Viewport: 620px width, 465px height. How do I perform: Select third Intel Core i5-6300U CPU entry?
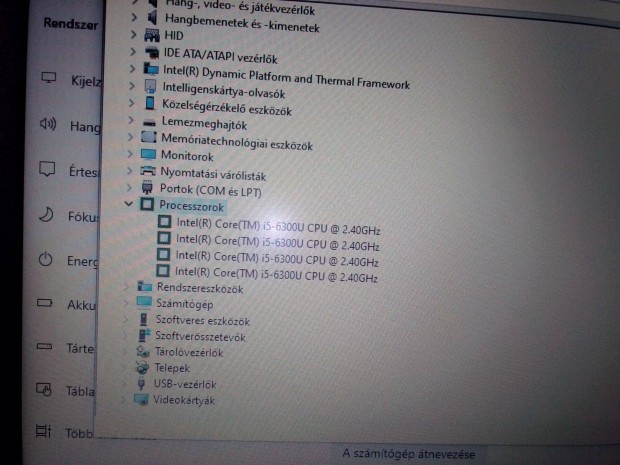point(276,259)
